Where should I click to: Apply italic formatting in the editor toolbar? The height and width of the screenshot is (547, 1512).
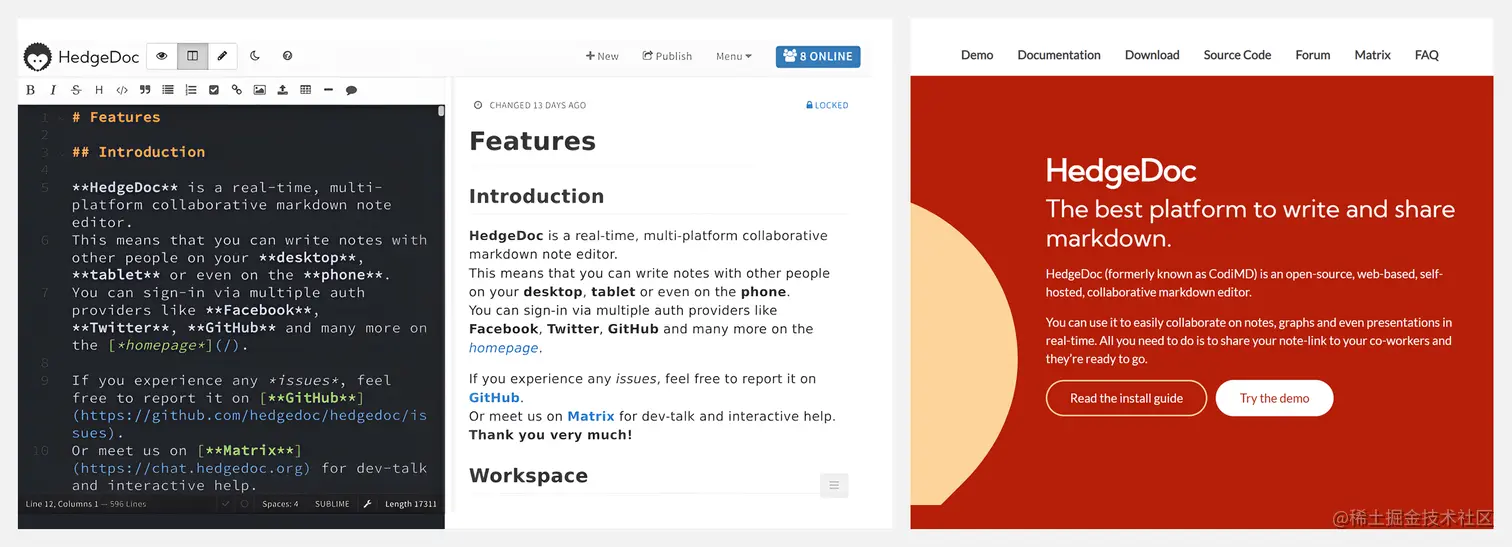point(53,90)
